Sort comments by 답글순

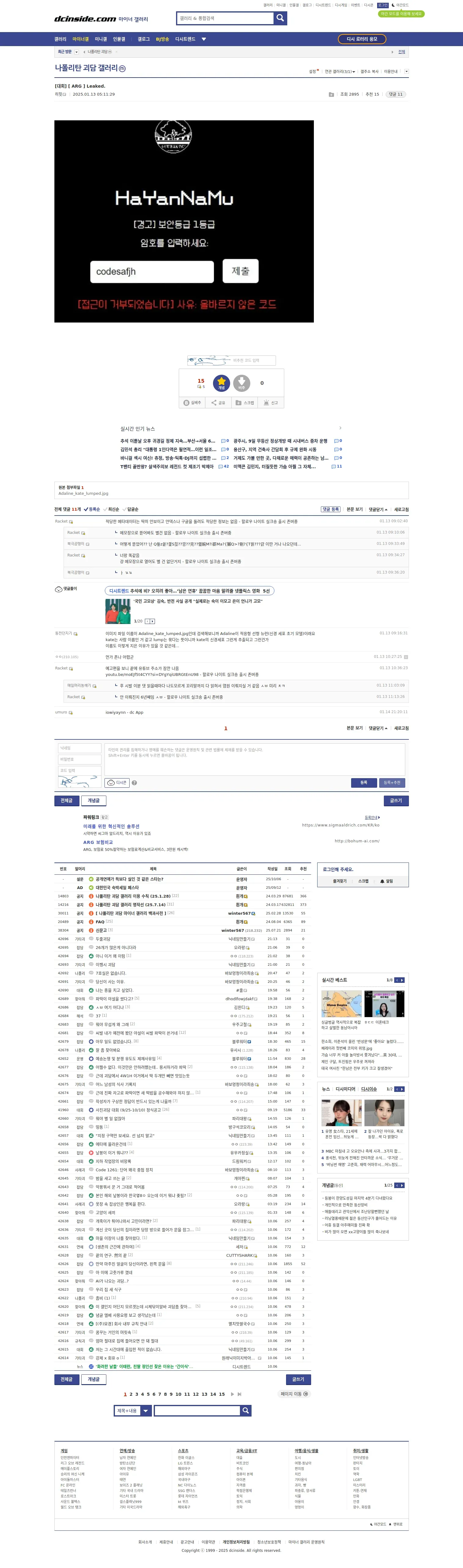(x=130, y=509)
